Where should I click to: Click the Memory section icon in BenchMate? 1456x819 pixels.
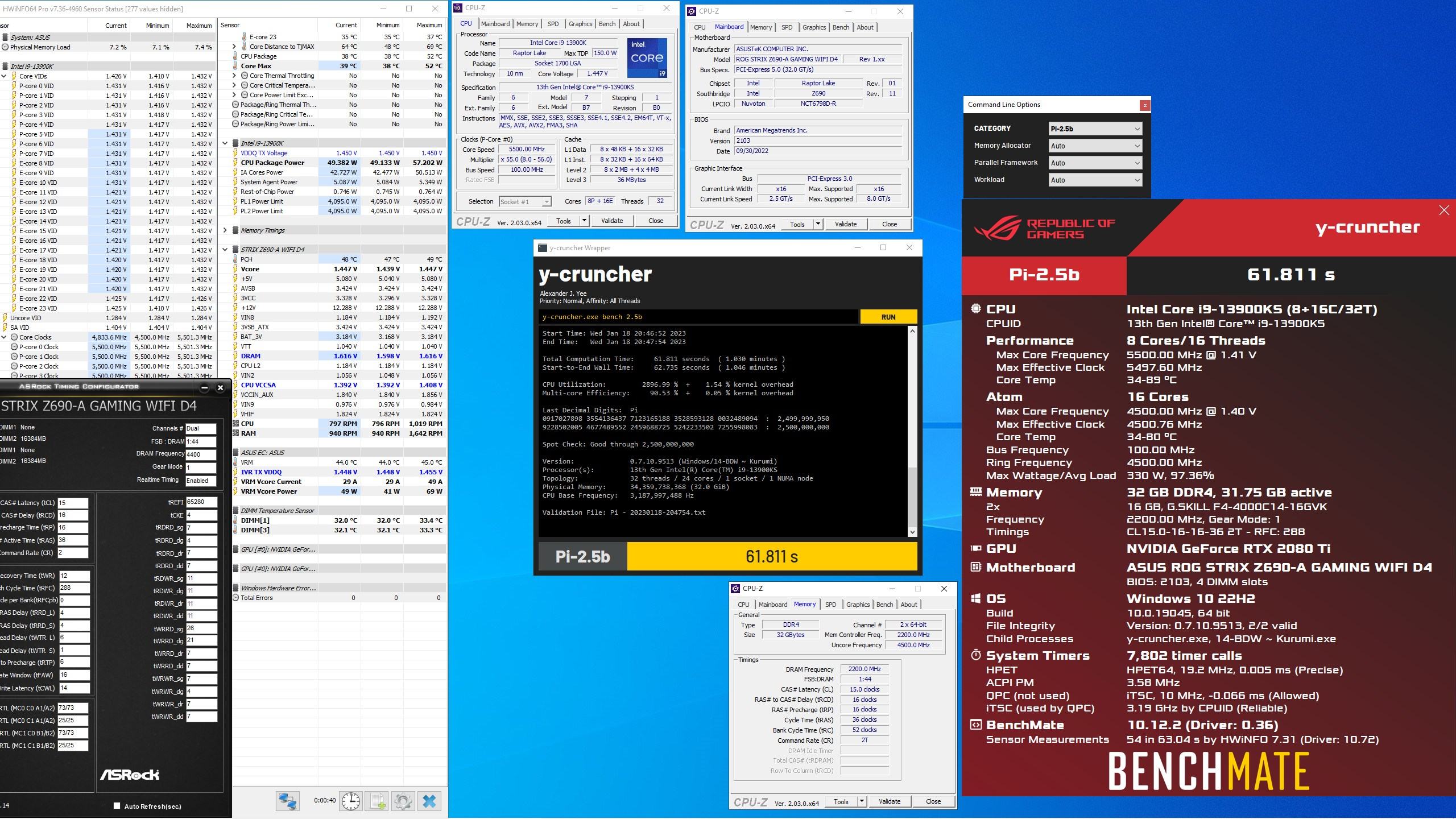coord(976,492)
